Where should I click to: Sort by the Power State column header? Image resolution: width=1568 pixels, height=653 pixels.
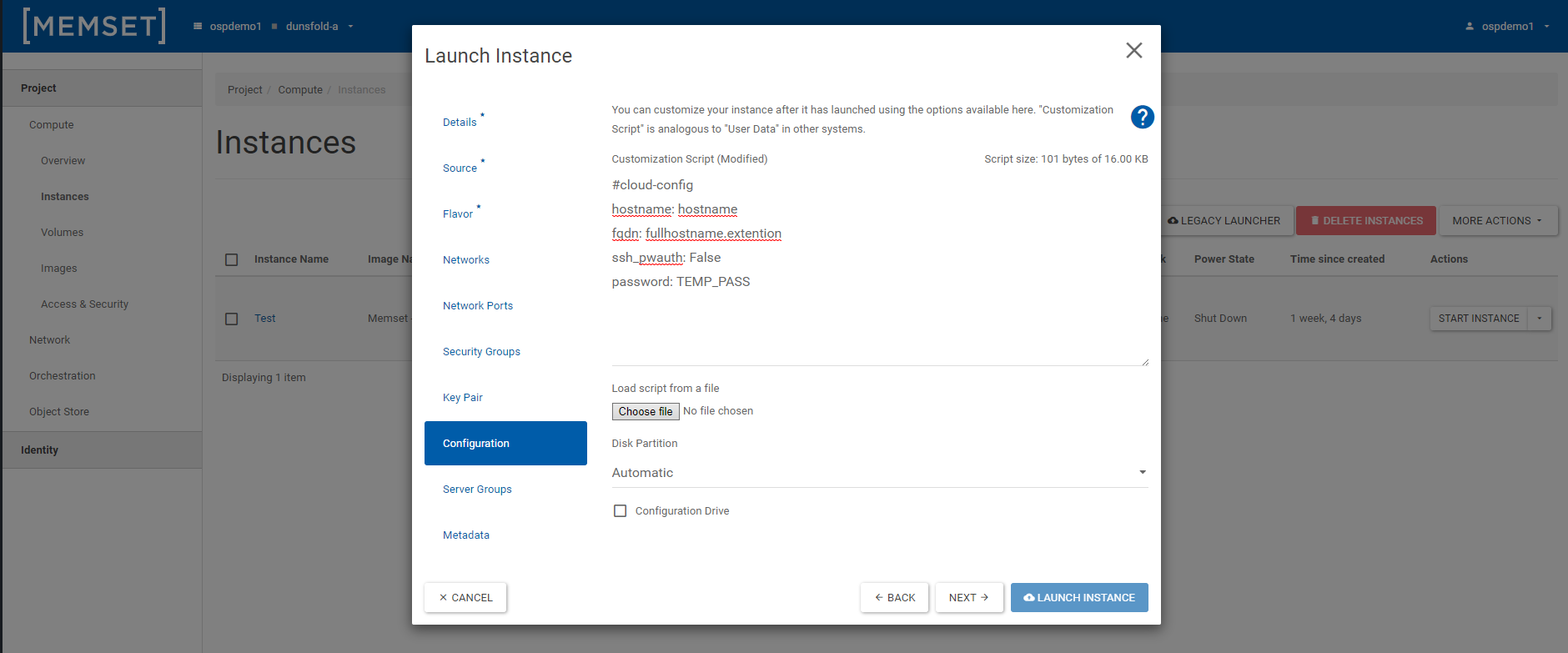(x=1224, y=259)
